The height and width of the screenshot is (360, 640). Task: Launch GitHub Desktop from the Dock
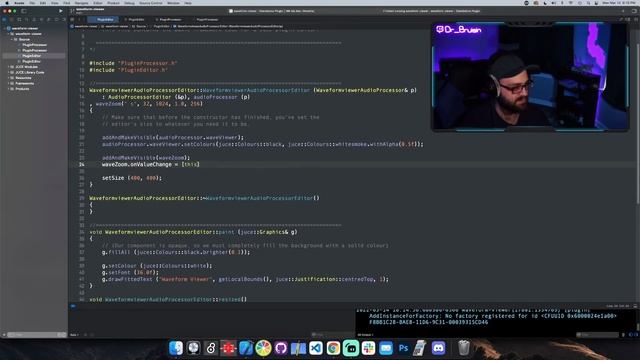tap(281, 348)
